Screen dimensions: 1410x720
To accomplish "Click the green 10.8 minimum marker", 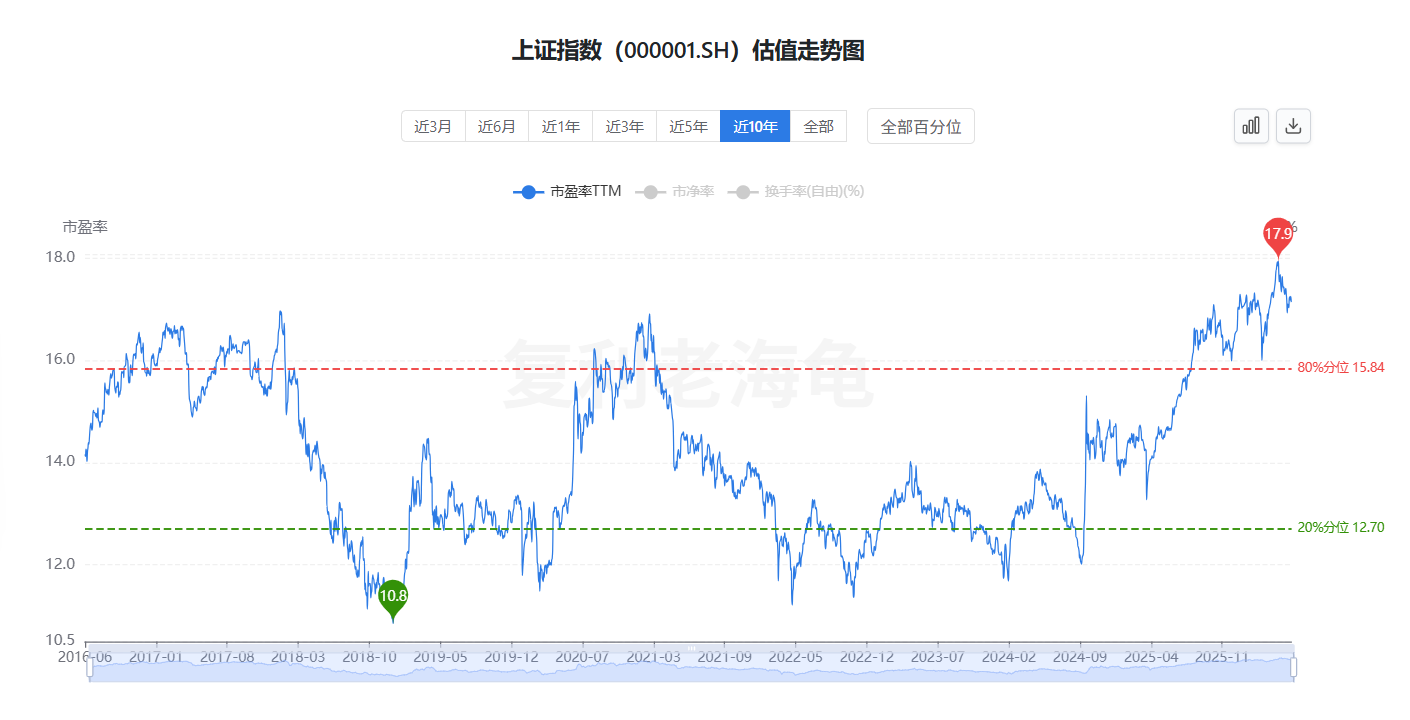I will click(393, 598).
